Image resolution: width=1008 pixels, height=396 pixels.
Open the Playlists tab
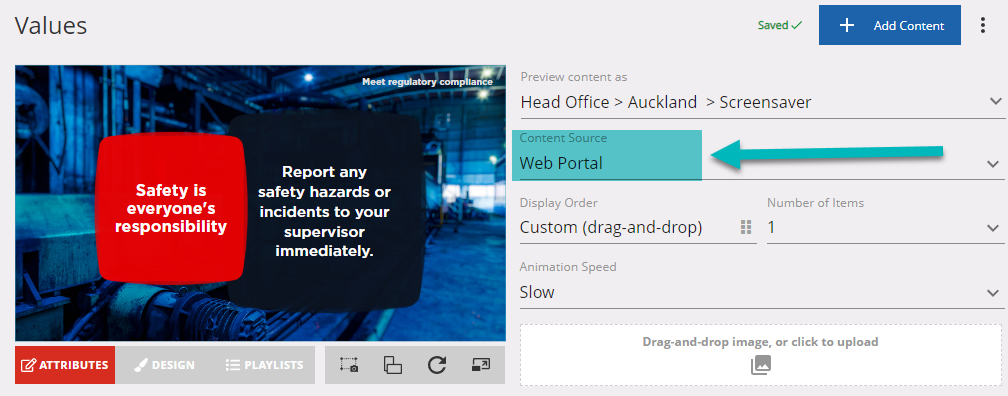coord(265,364)
